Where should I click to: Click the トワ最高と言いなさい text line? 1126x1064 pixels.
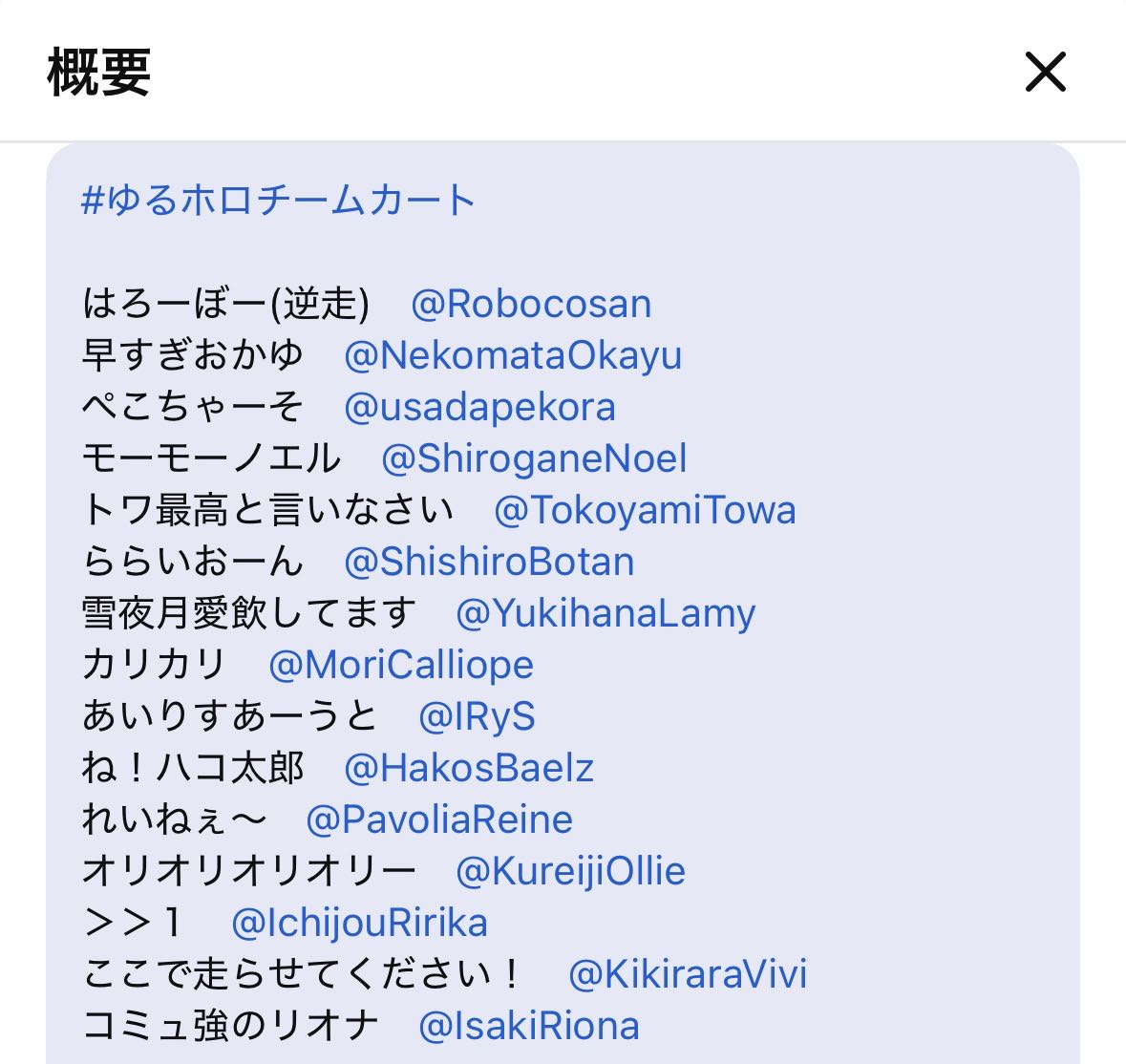click(267, 510)
